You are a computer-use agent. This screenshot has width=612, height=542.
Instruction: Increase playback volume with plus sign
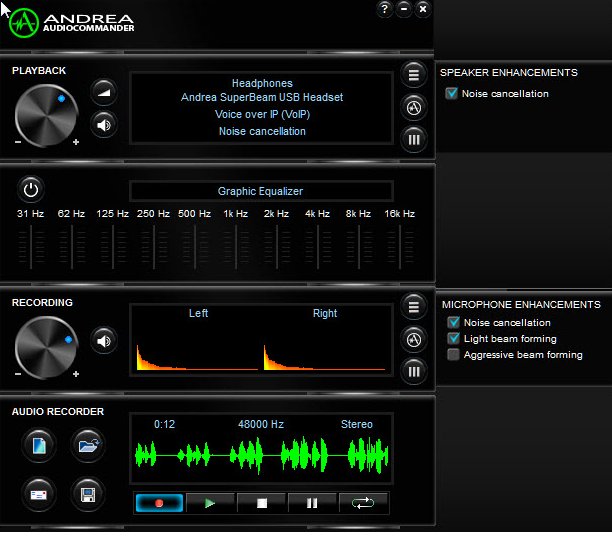[76, 142]
